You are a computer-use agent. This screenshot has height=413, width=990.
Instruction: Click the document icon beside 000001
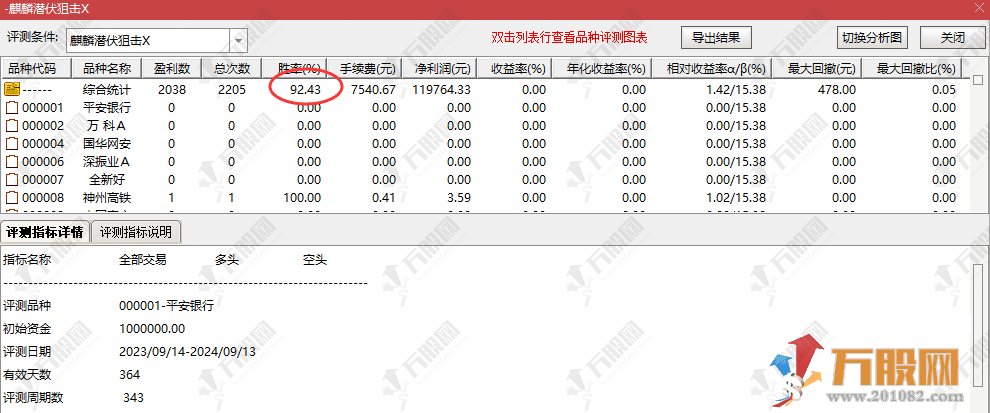(13, 108)
